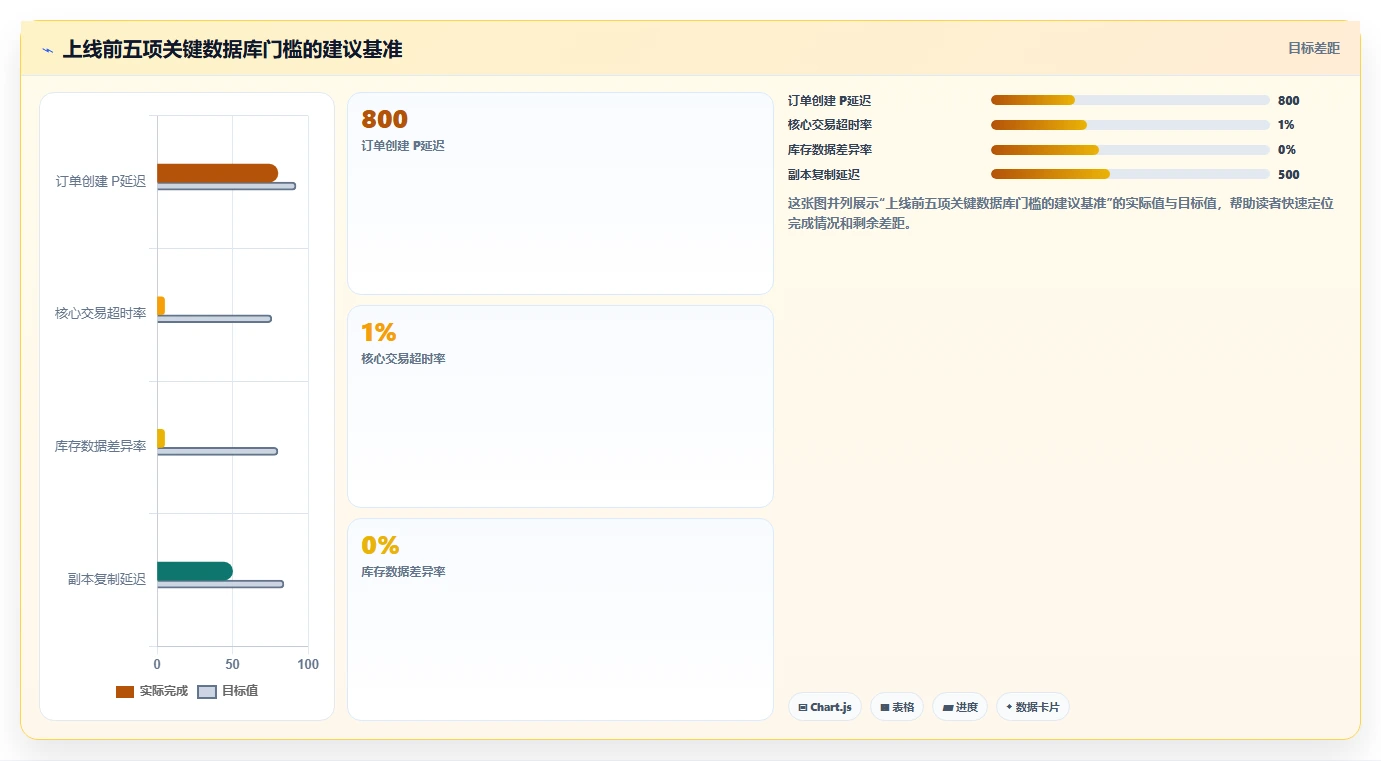
Task: Click the 50 tick on the chart axis
Action: point(232,665)
